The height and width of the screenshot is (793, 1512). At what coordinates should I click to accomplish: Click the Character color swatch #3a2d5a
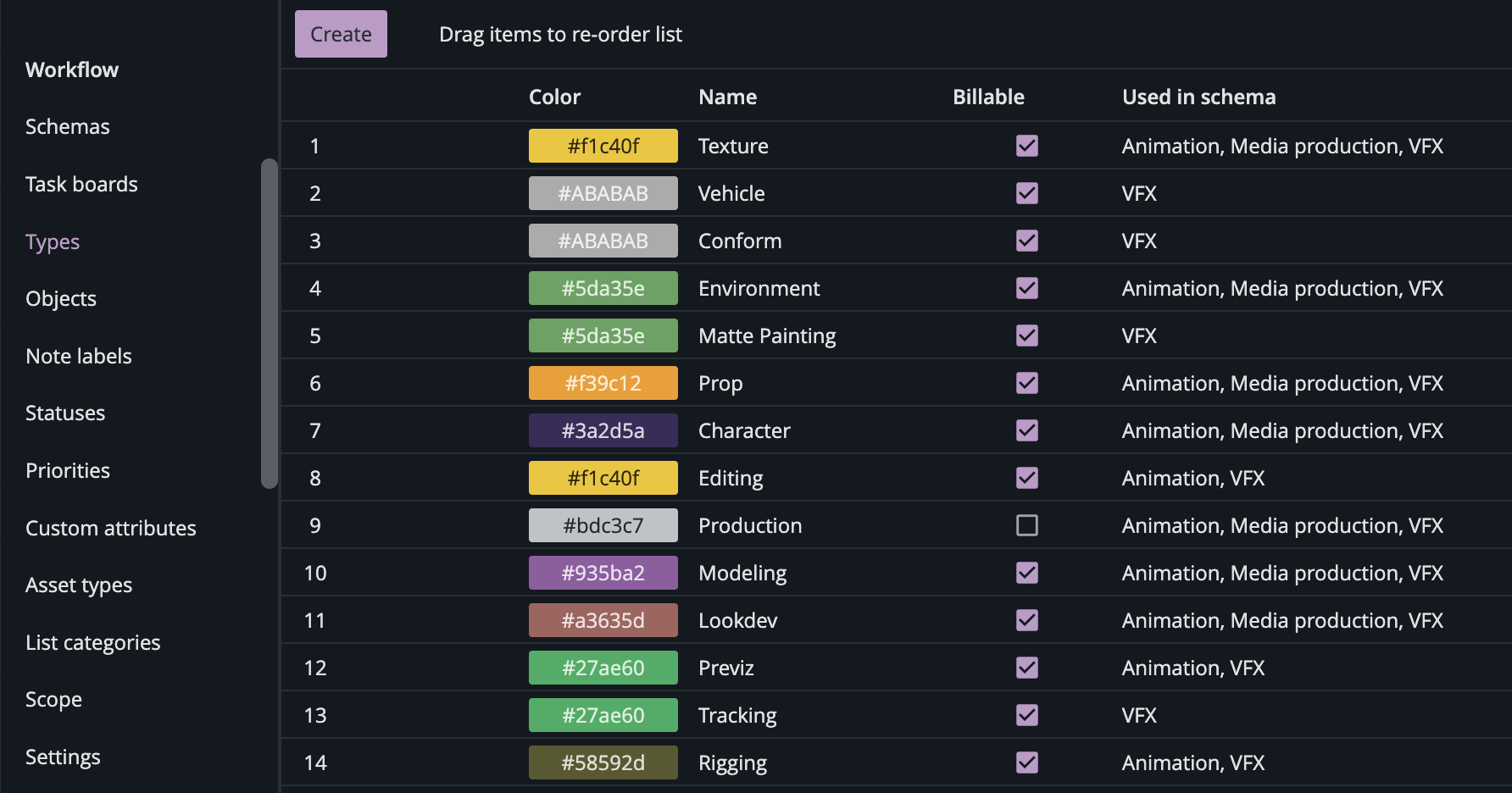coord(603,430)
